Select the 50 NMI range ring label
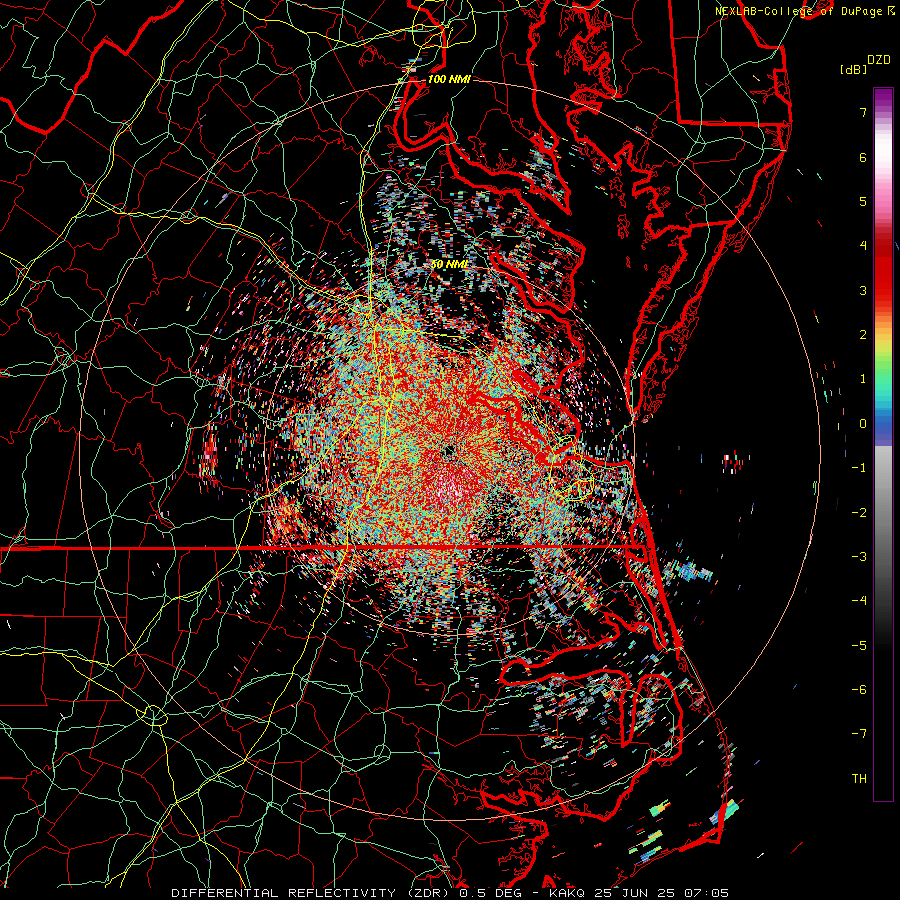 point(450,264)
